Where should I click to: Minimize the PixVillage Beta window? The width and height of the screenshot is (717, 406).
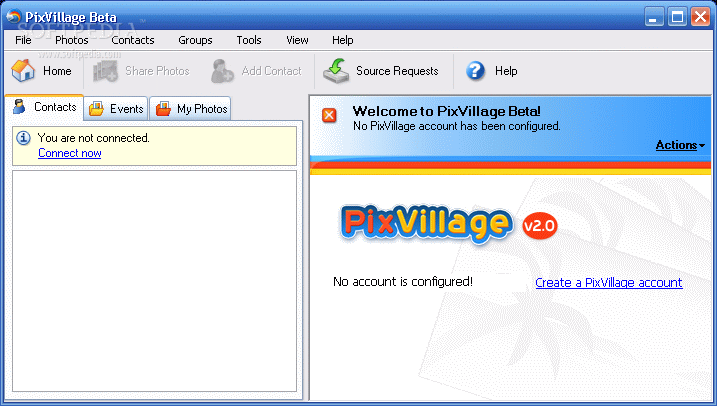click(654, 17)
